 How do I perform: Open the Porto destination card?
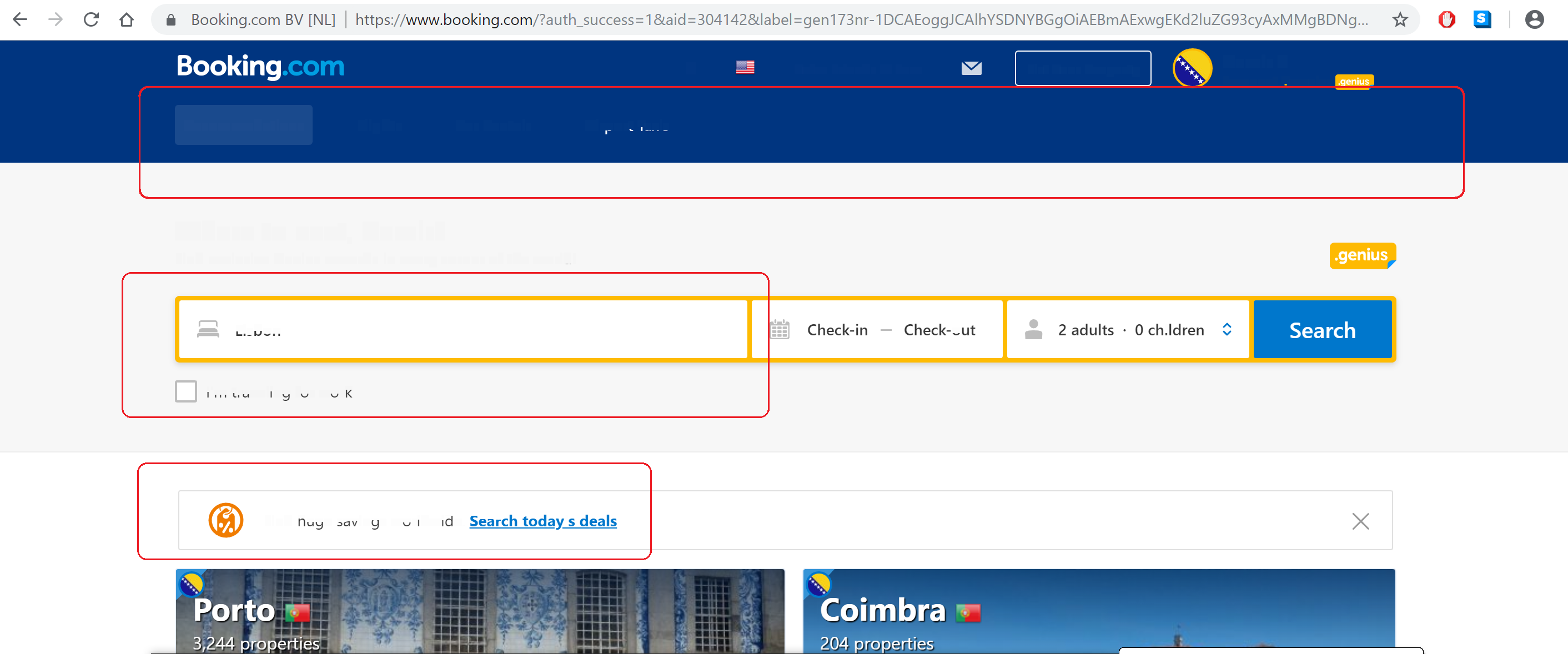click(480, 611)
